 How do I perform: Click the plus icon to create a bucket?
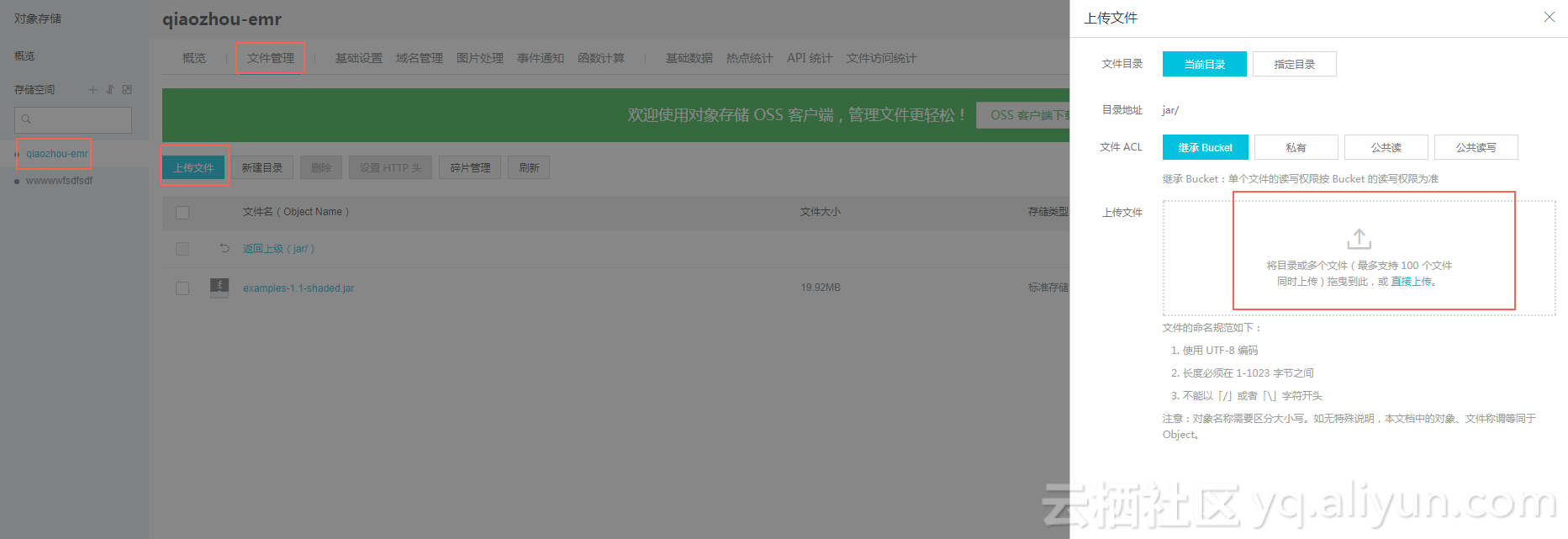[x=93, y=89]
